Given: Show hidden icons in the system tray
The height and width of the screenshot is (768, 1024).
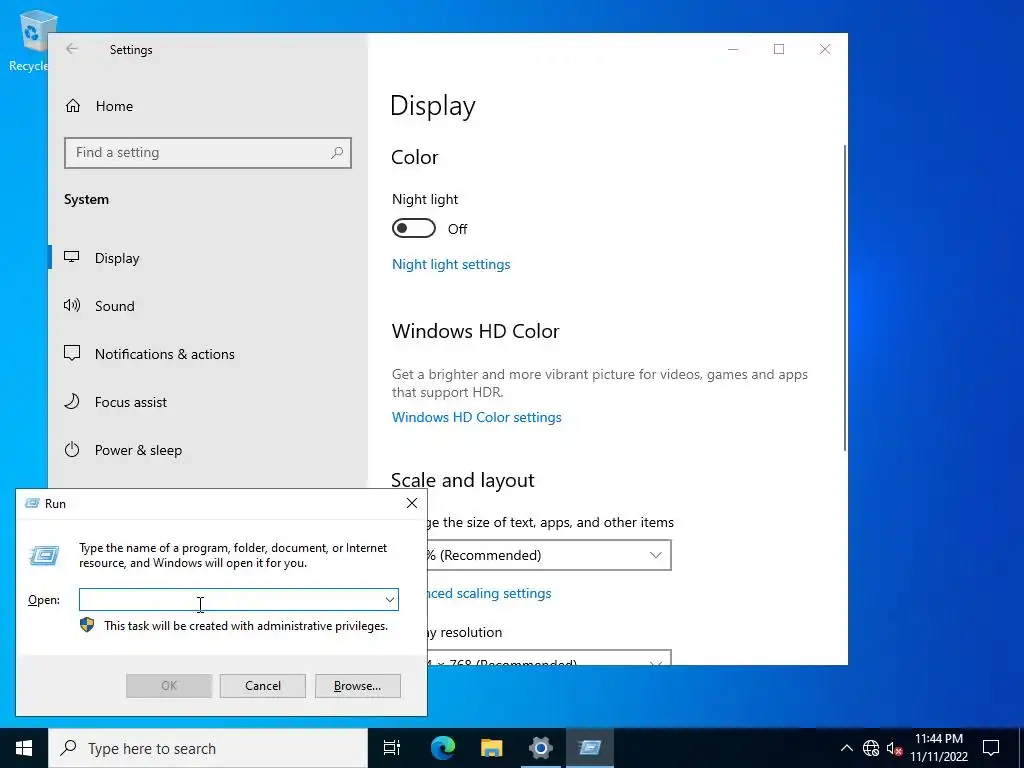Looking at the screenshot, I should (x=846, y=748).
